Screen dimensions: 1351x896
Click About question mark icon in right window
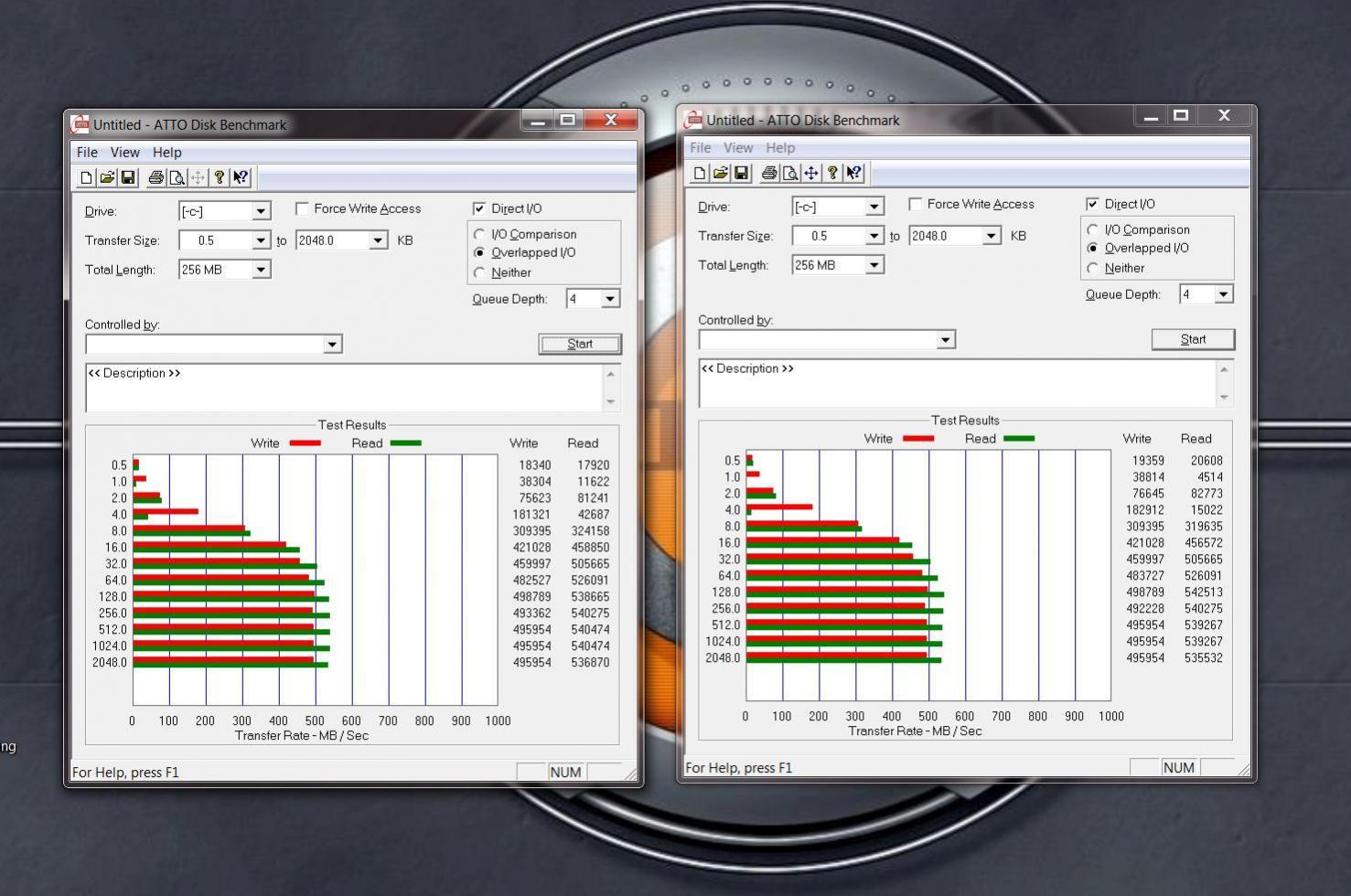[832, 173]
